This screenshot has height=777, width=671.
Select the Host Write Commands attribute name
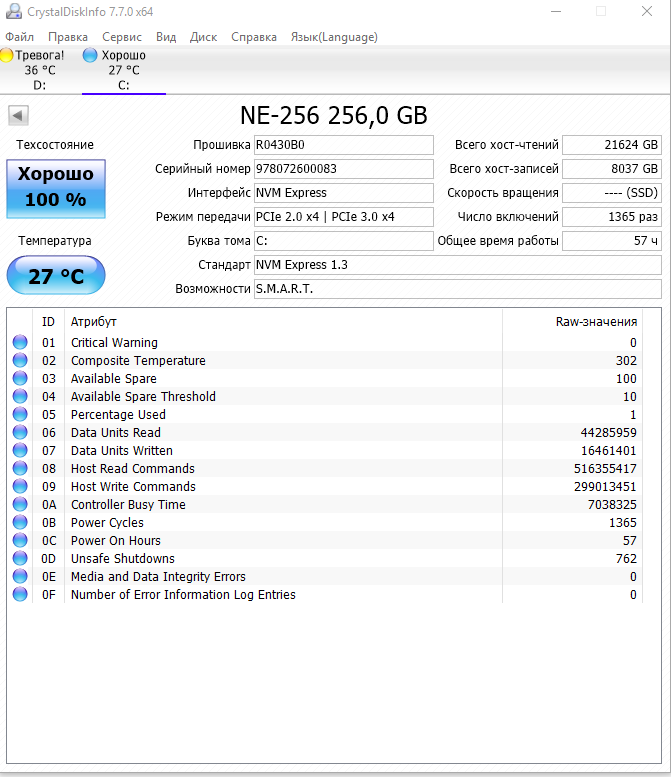click(133, 487)
